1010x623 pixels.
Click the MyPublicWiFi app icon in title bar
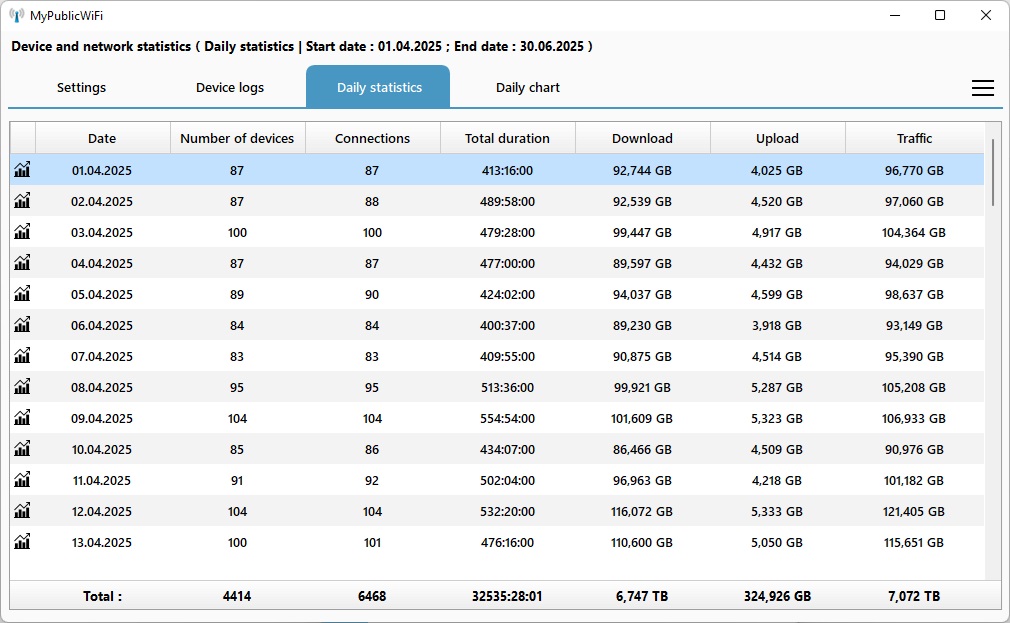click(16, 15)
